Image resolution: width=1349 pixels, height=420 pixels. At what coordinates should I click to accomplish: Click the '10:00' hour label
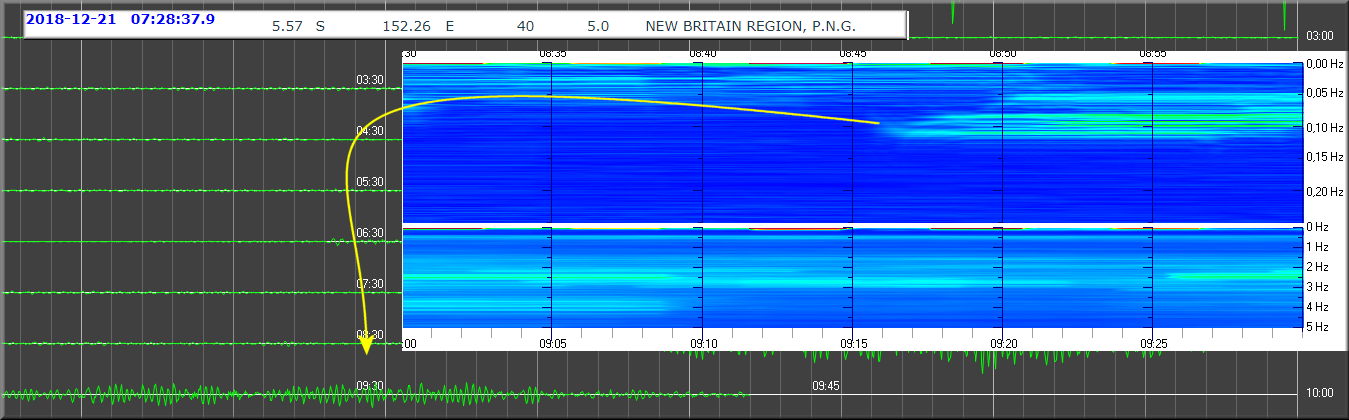[x=1320, y=393]
